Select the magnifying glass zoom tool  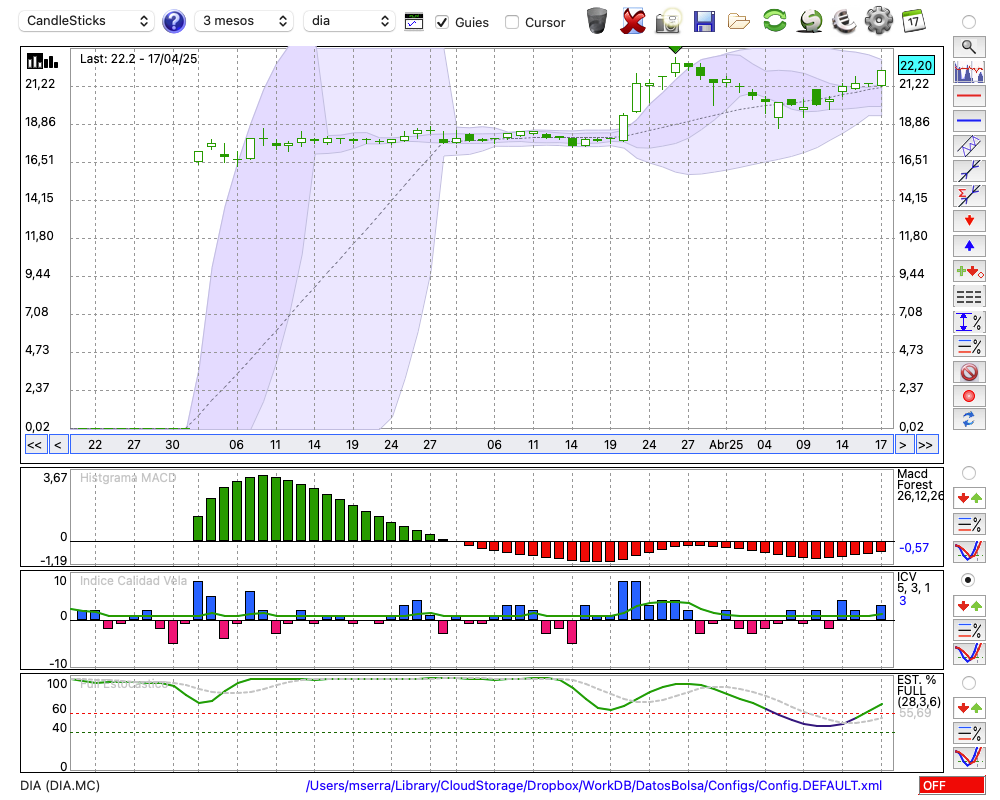[x=969, y=47]
